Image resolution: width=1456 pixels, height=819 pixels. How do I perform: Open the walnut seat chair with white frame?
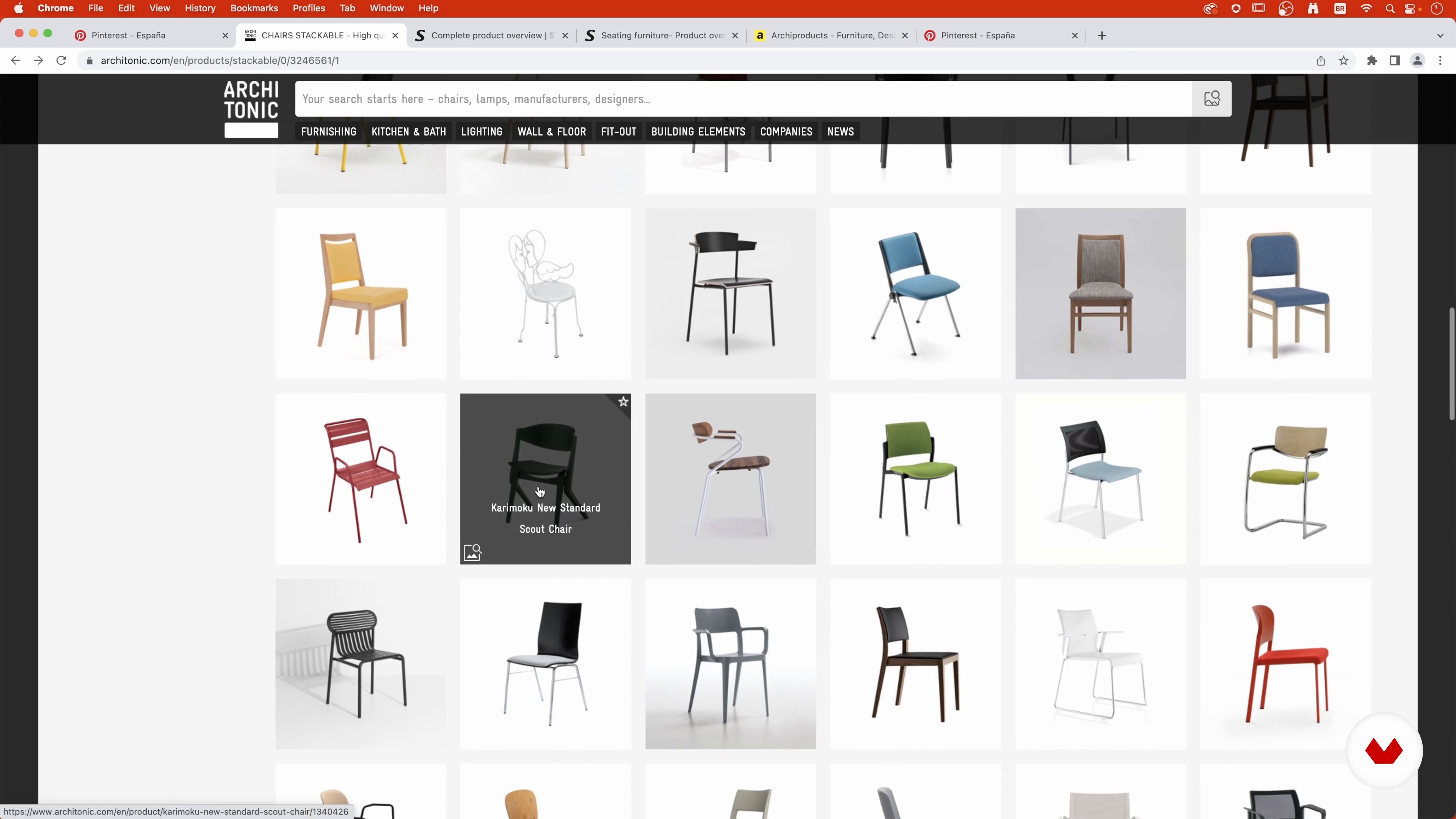[x=731, y=479]
